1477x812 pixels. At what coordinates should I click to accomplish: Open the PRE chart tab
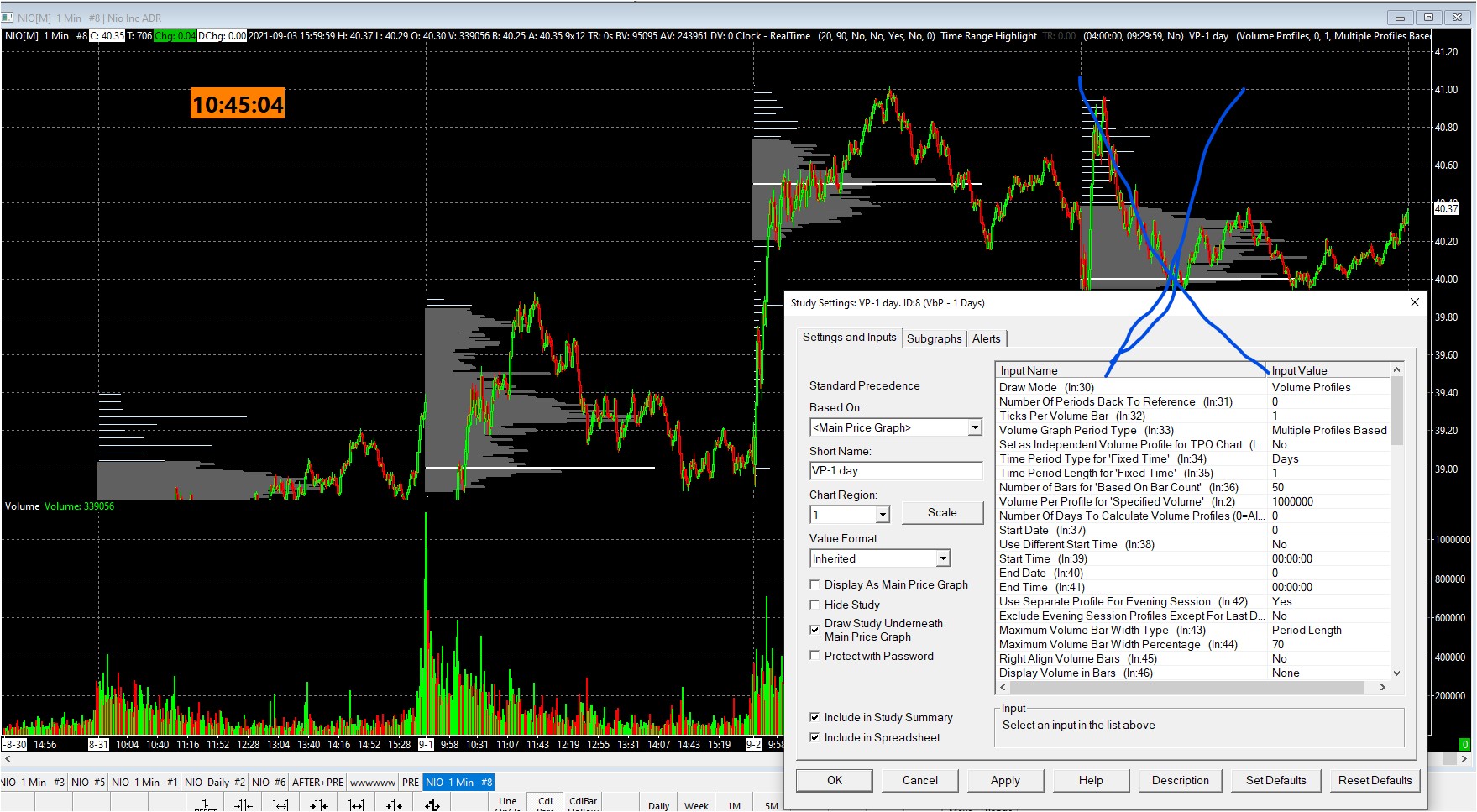pos(411,782)
